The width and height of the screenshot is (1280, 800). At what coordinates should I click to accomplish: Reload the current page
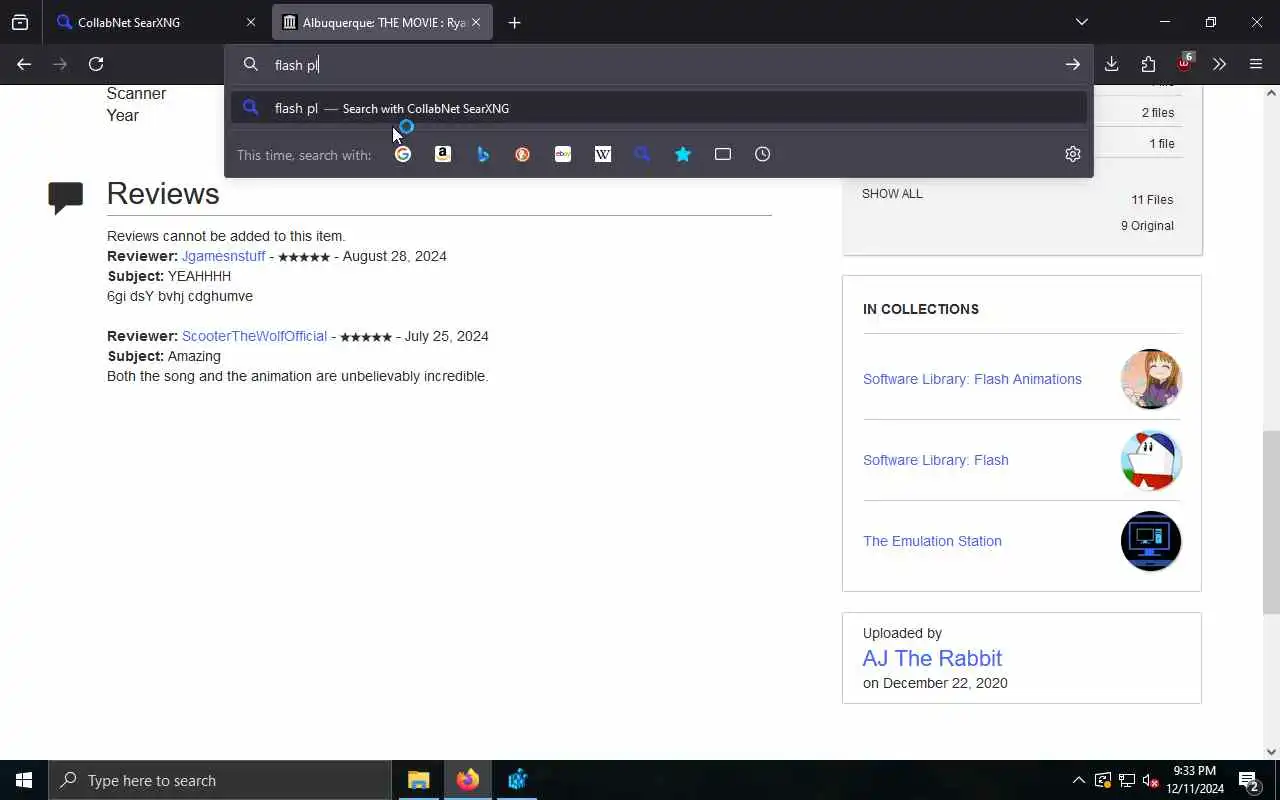coord(96,64)
